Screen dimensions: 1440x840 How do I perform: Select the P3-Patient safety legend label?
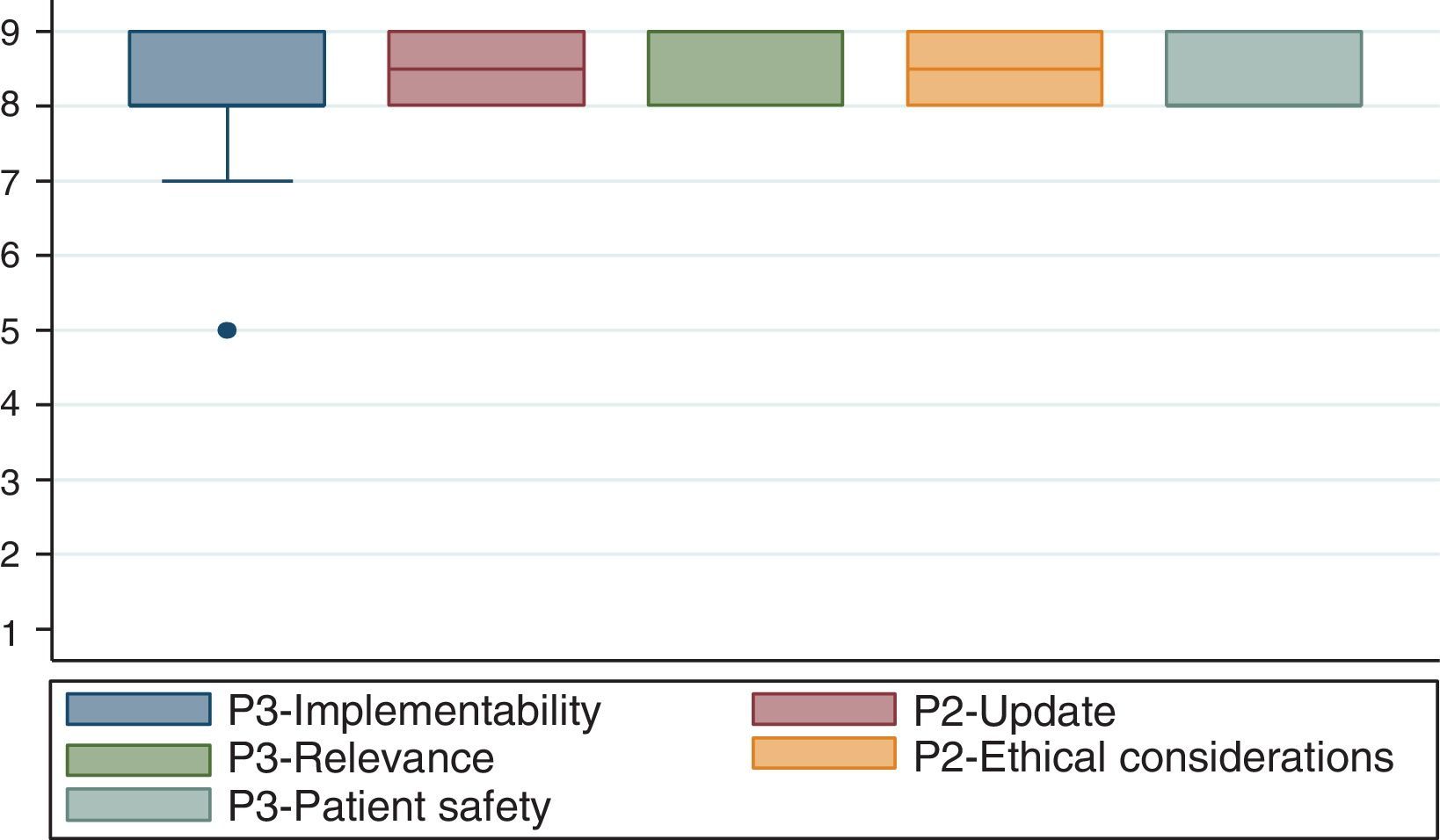[x=389, y=806]
